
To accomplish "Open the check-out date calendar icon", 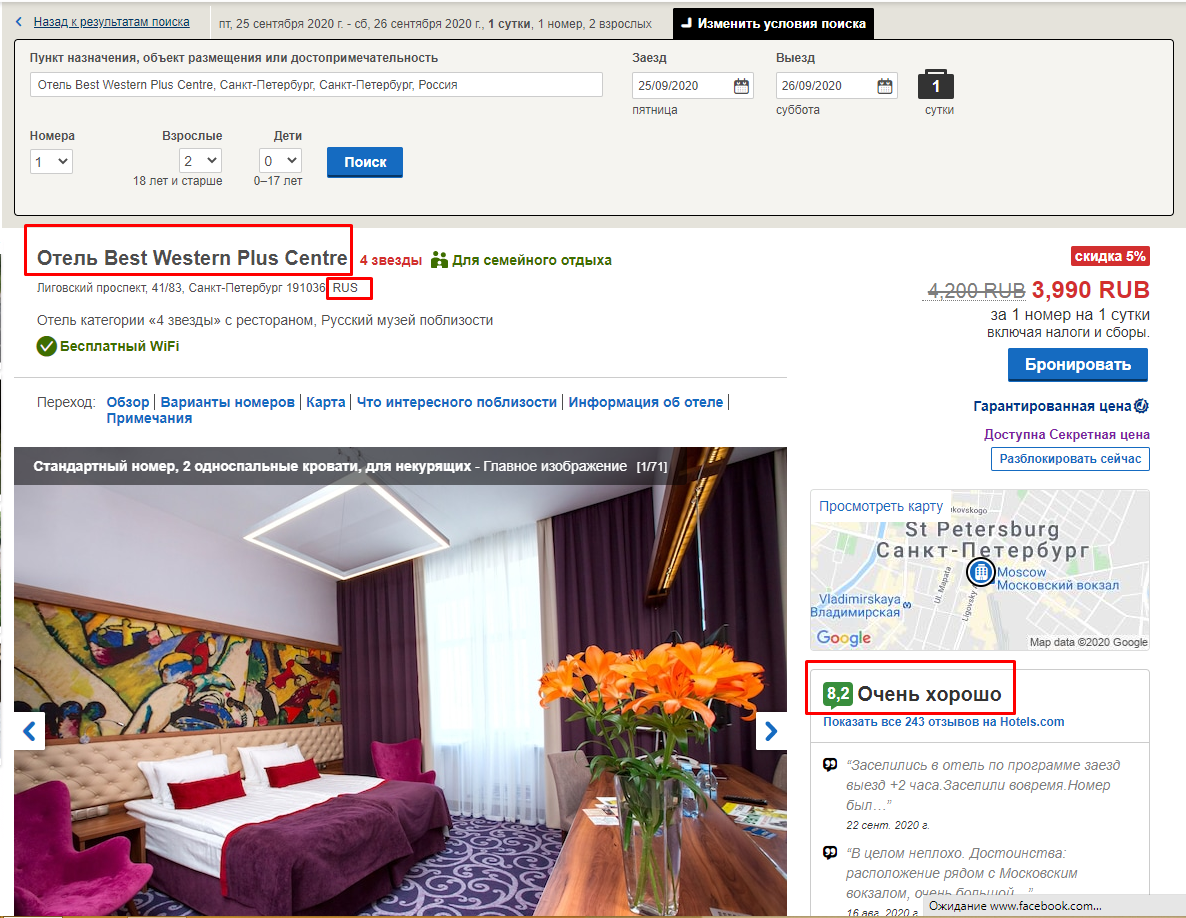I will (885, 85).
